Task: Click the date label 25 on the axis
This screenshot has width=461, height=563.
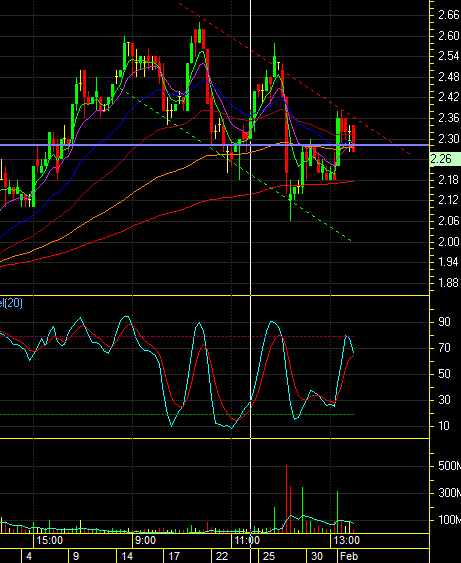Action: [269, 557]
